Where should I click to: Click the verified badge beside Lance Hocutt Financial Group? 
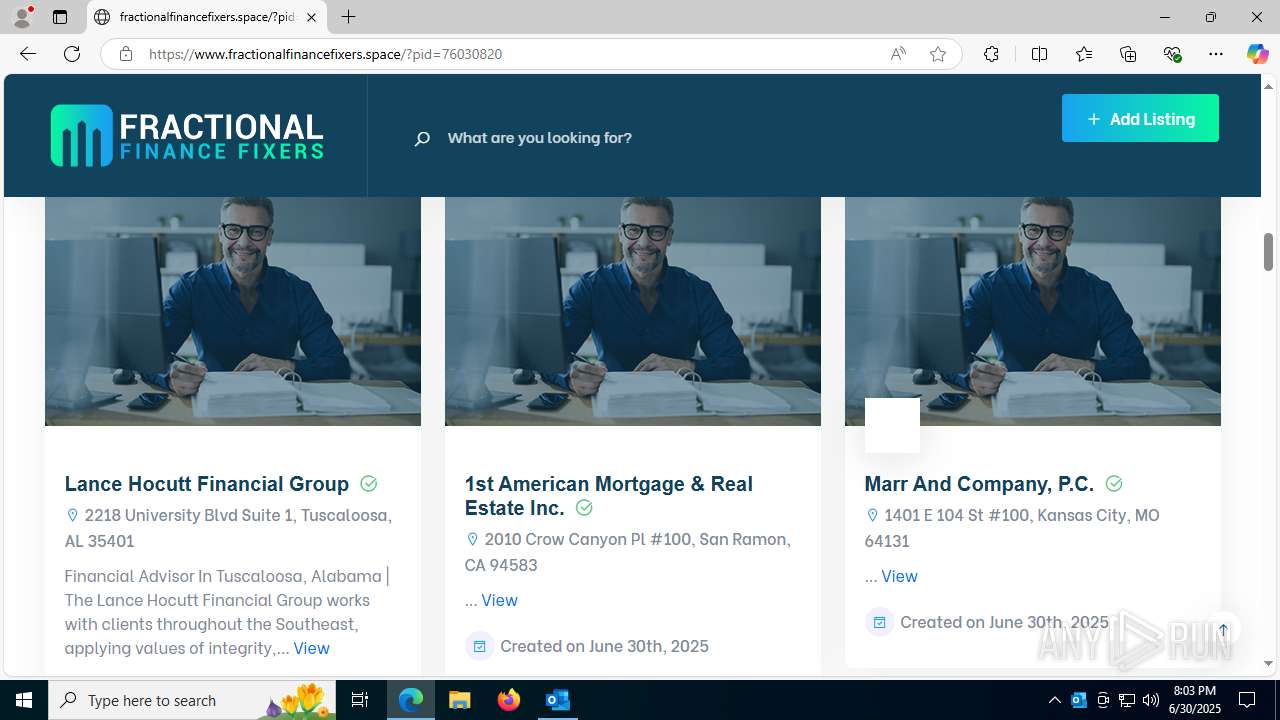coord(369,484)
